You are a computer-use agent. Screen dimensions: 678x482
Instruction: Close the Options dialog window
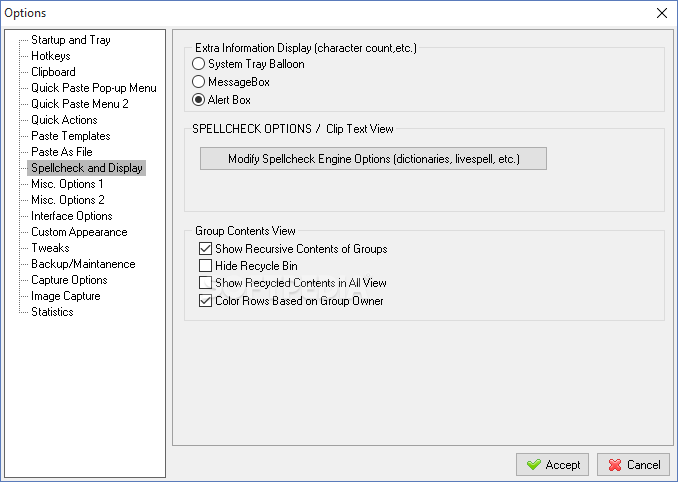pyautogui.click(x=662, y=13)
